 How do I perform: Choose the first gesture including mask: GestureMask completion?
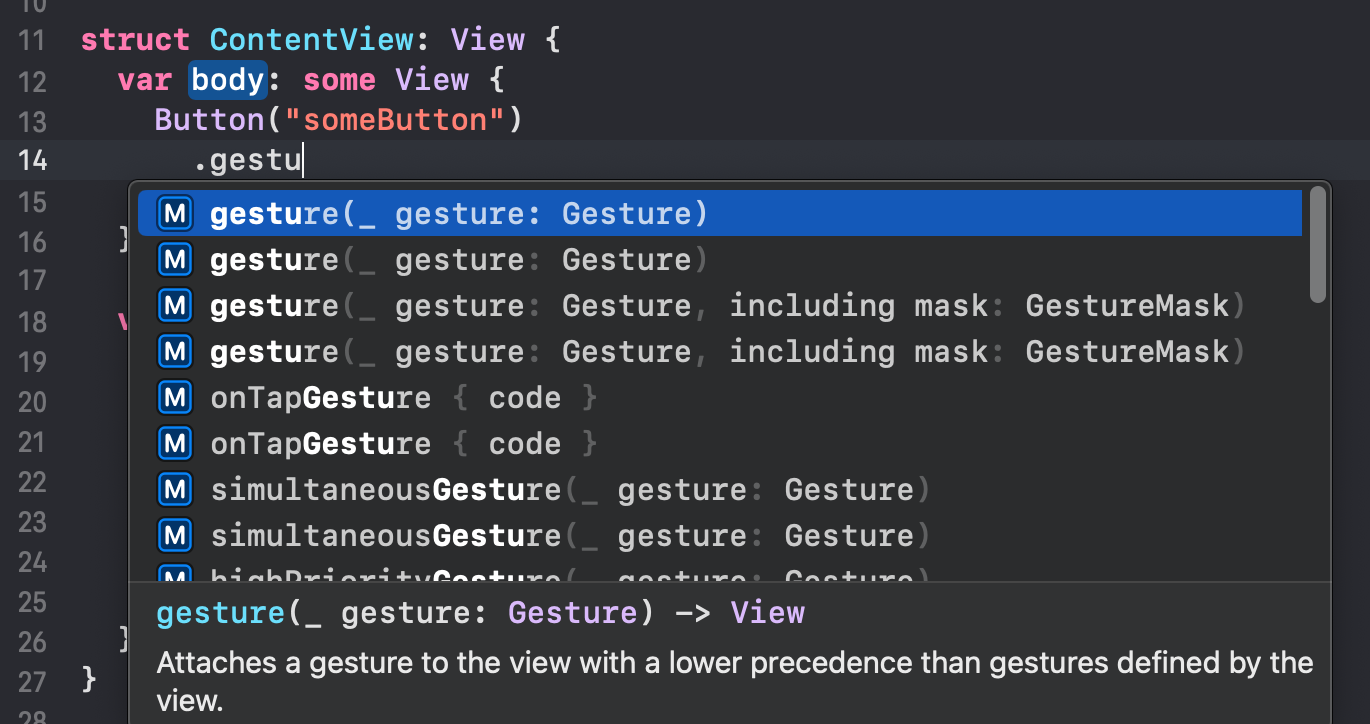720,306
